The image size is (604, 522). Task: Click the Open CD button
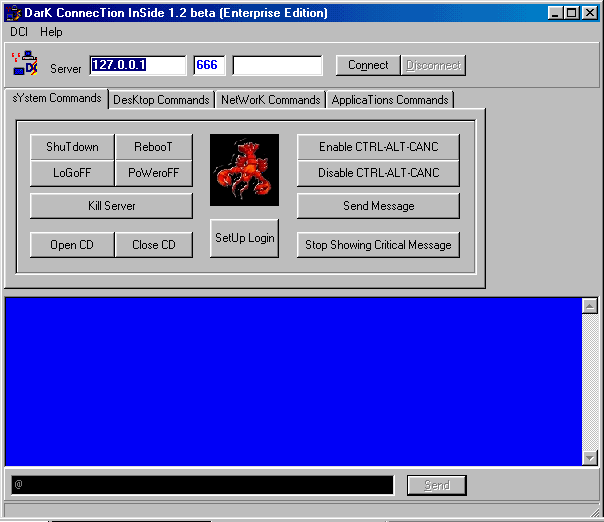tap(72, 245)
